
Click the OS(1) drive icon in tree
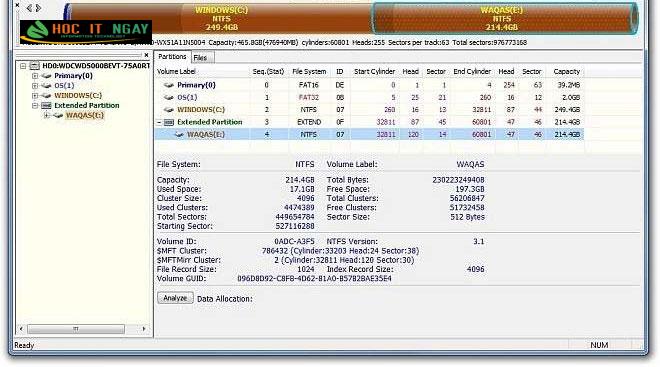[46, 86]
